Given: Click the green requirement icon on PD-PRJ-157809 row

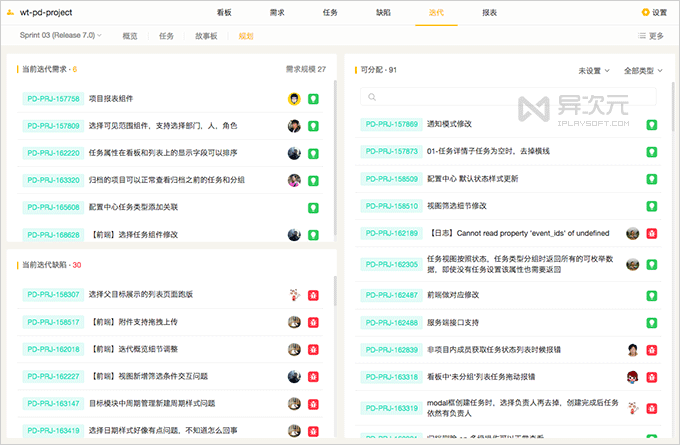Looking at the screenshot, I should coord(313,126).
